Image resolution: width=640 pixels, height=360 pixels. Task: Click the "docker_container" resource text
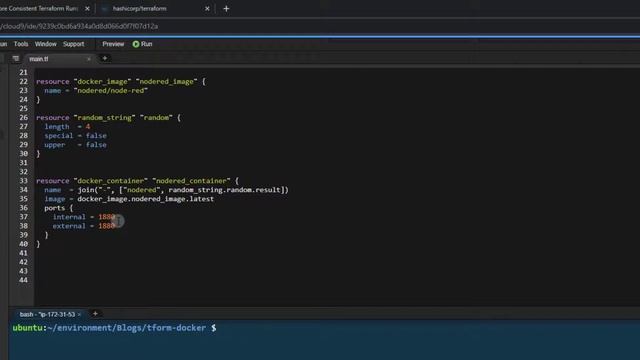(x=111, y=181)
